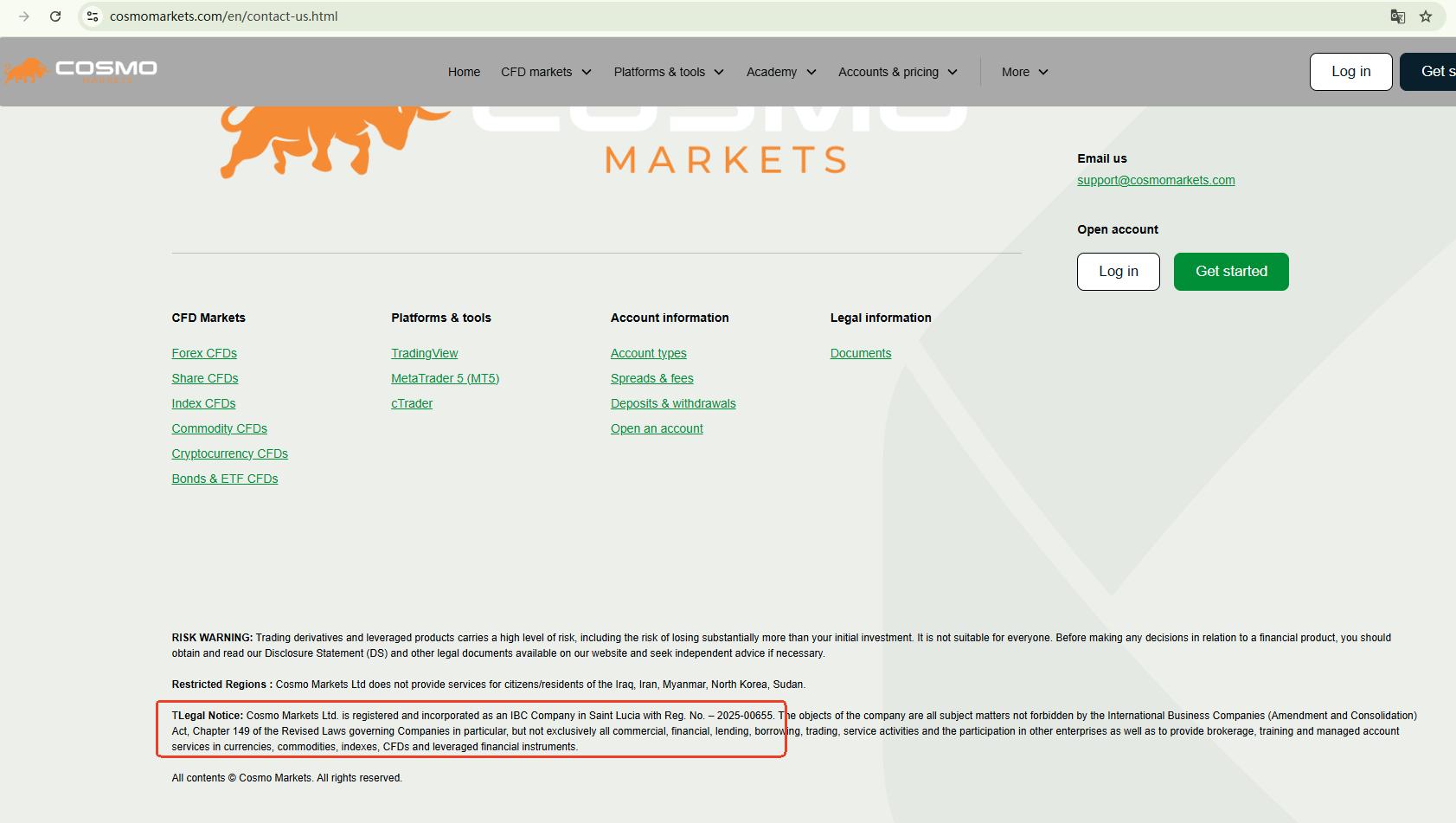Click the green Get started button
The height and width of the screenshot is (823, 1456).
point(1231,272)
